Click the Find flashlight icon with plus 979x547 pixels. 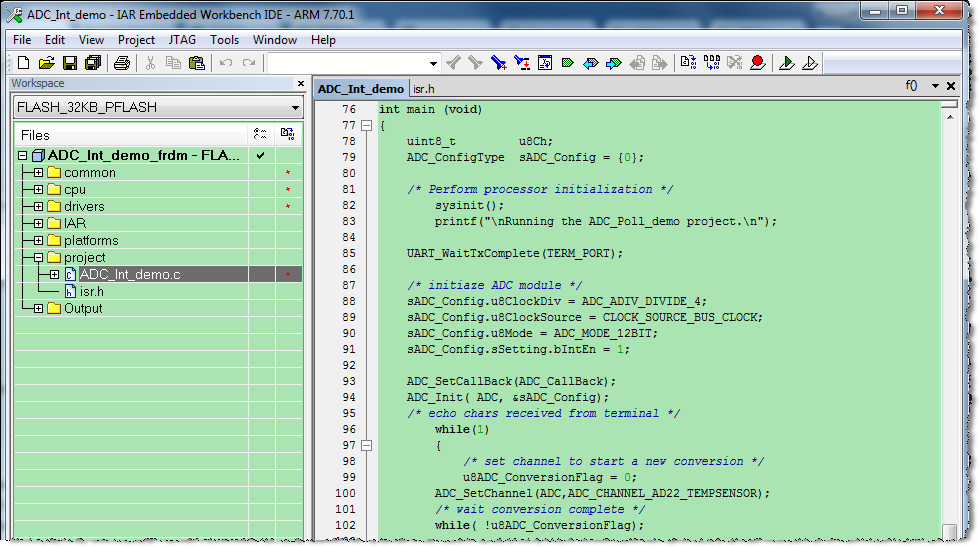498,63
